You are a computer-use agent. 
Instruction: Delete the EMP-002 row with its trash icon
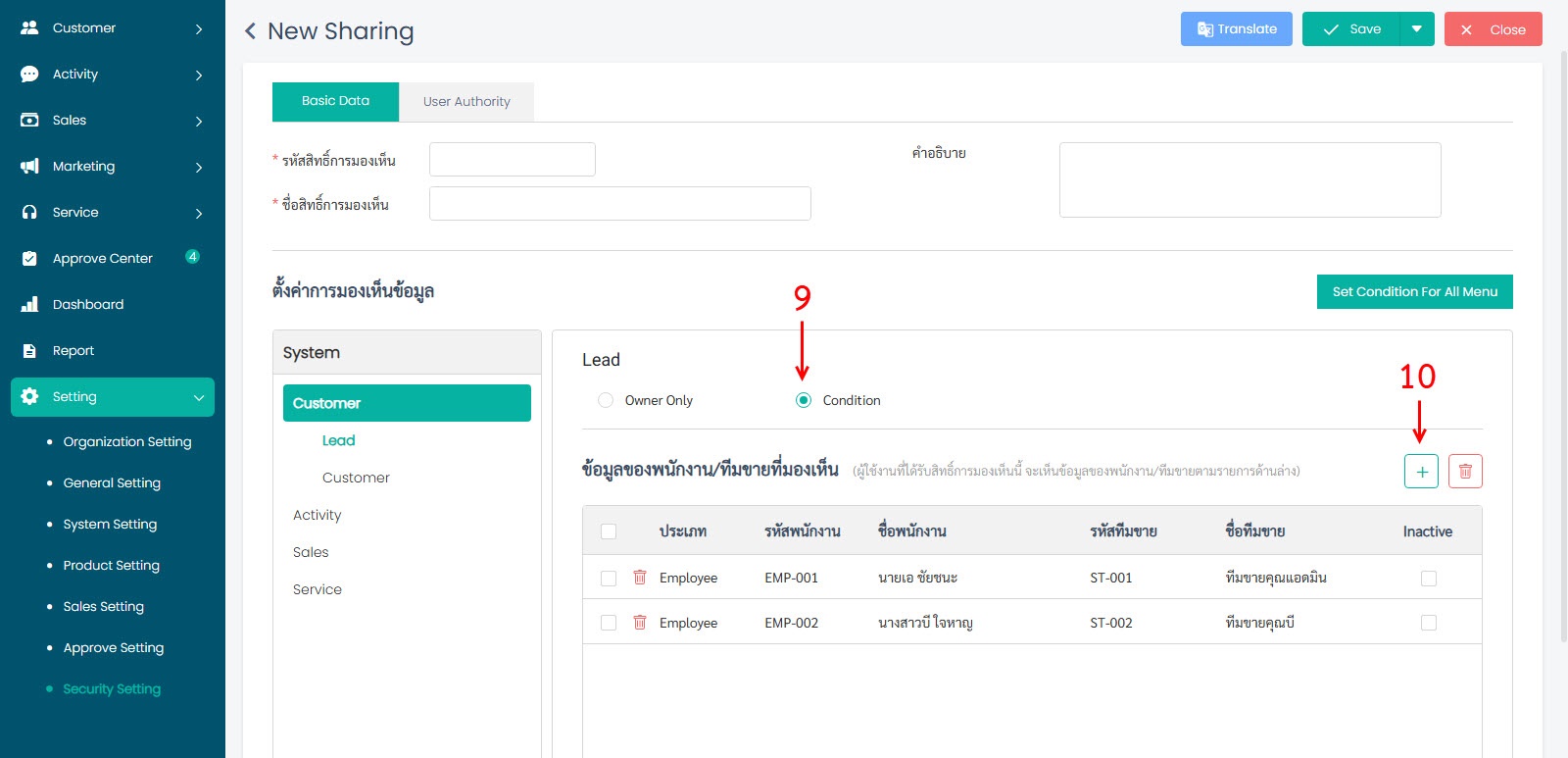point(640,623)
